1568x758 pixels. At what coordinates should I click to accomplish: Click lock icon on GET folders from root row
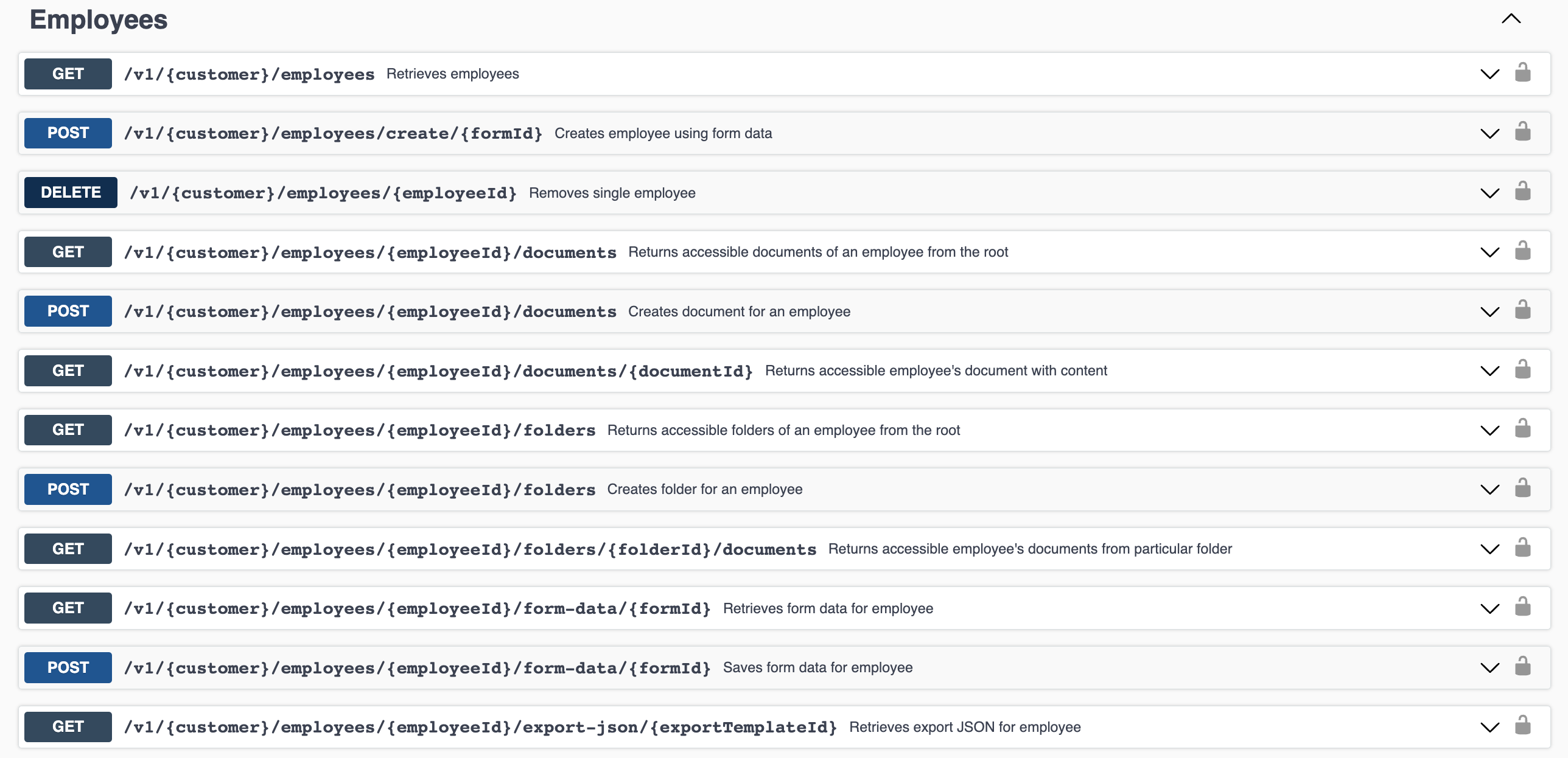(x=1522, y=428)
